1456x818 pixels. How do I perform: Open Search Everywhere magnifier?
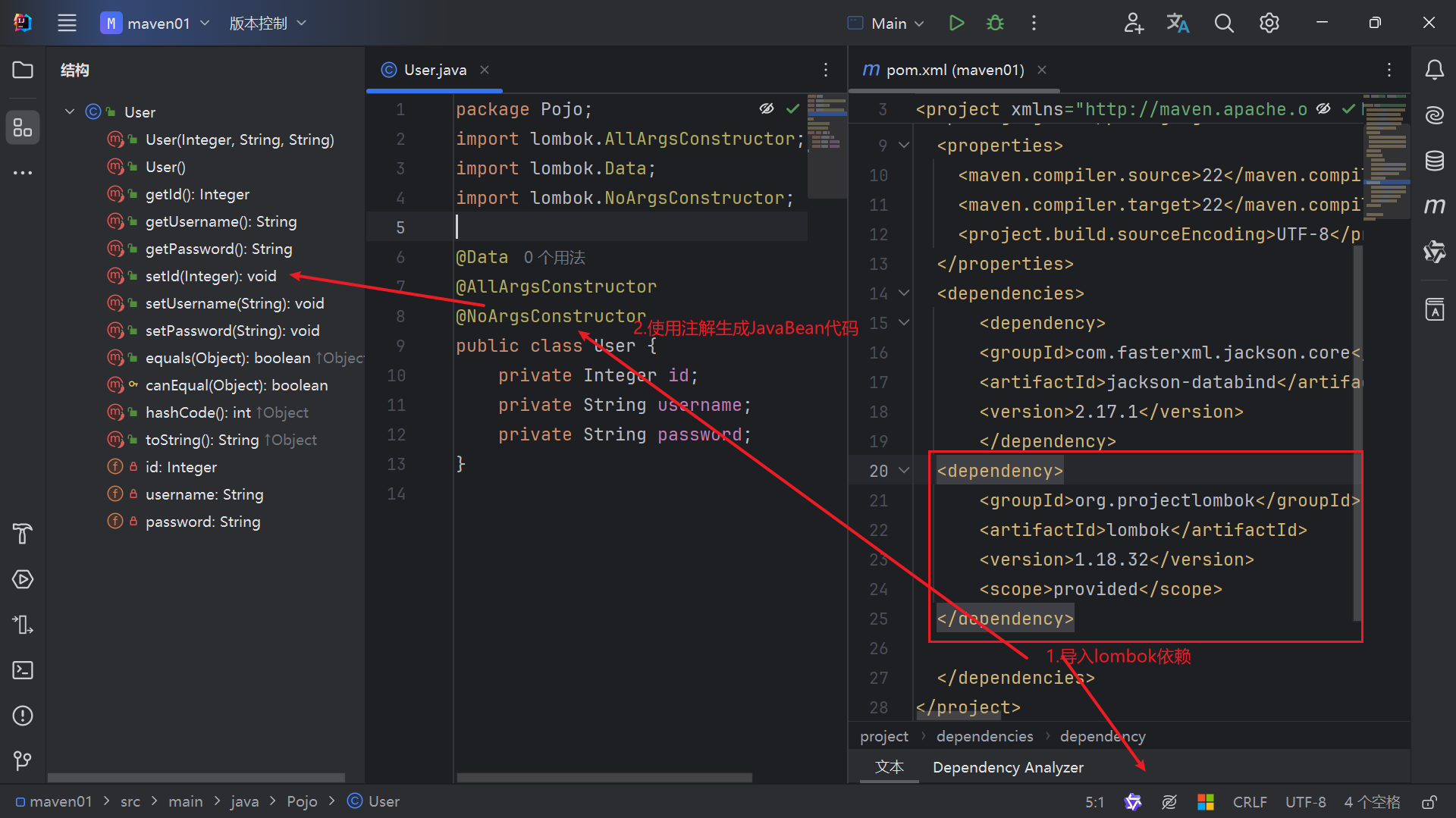[x=1223, y=23]
